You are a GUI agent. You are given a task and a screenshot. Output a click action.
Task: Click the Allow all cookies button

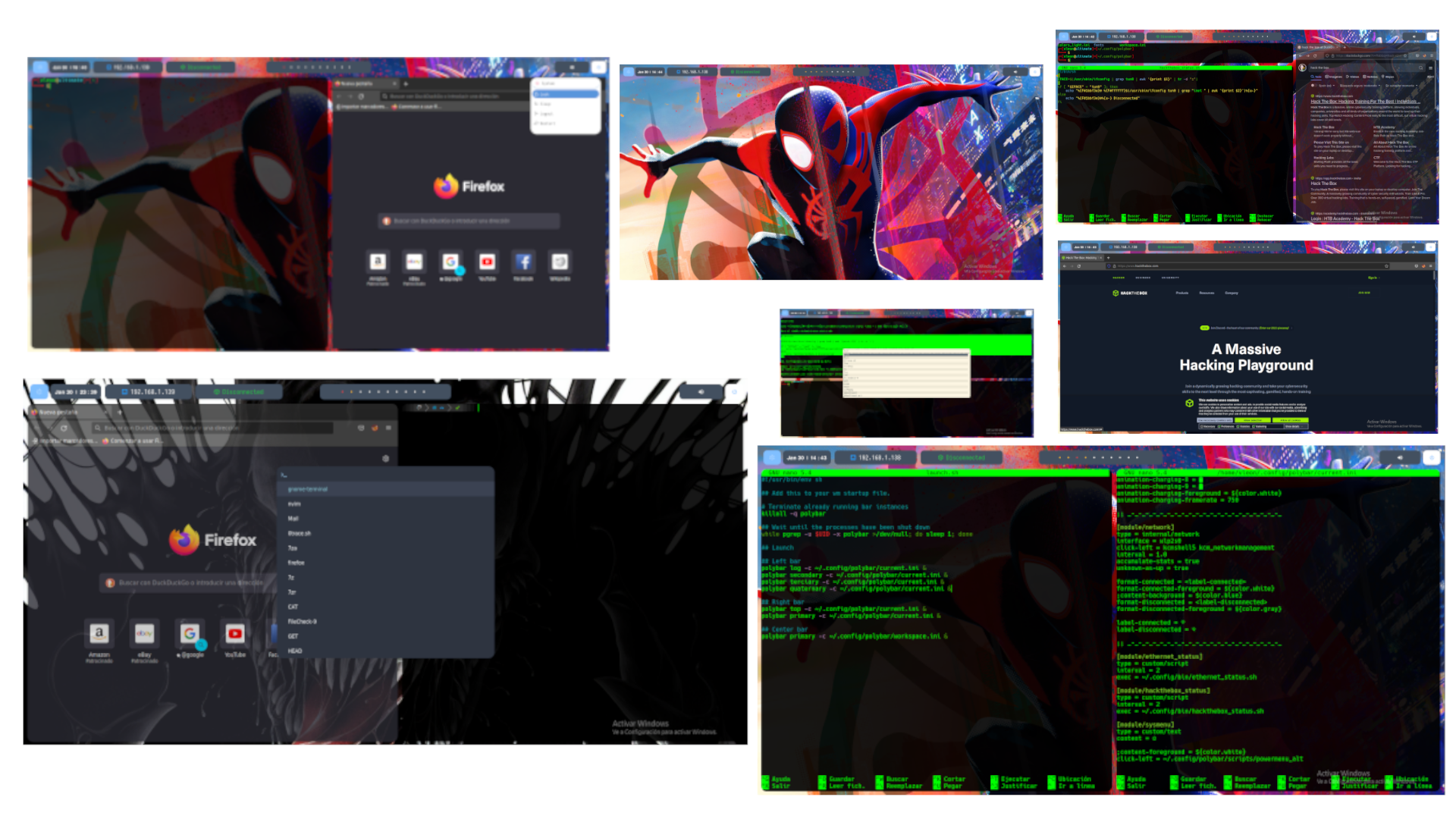(1290, 420)
